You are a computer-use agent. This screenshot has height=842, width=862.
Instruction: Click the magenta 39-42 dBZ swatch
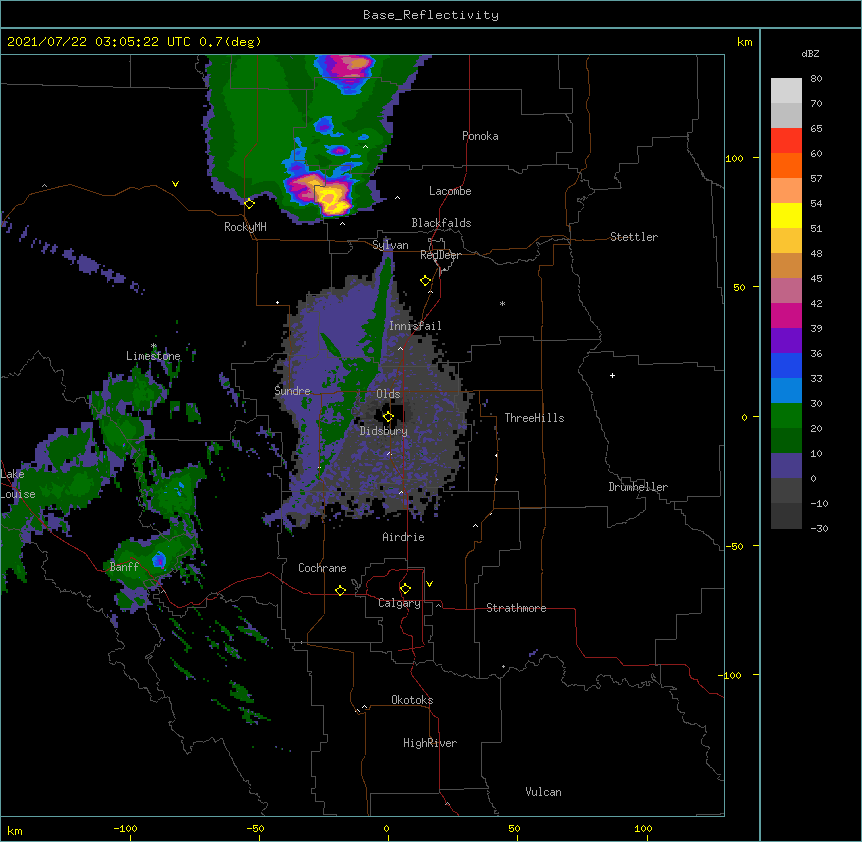(786, 315)
